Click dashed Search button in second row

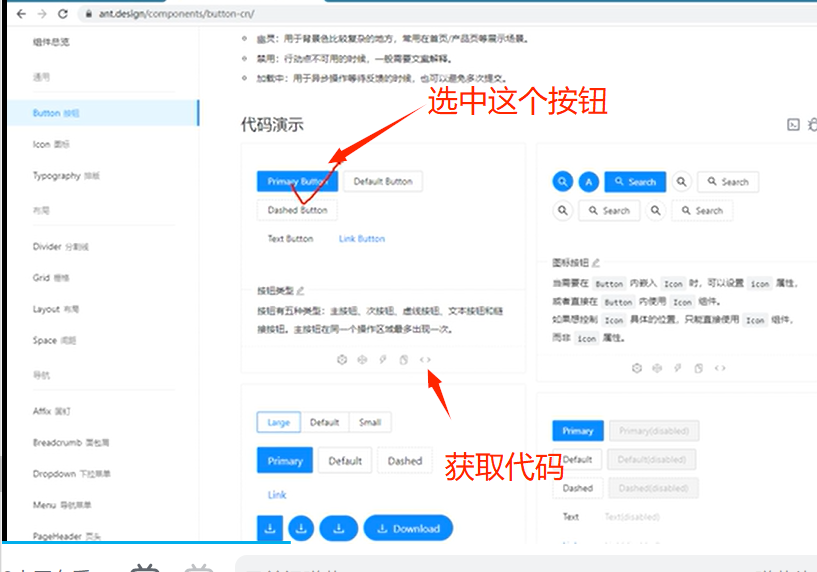coord(702,210)
